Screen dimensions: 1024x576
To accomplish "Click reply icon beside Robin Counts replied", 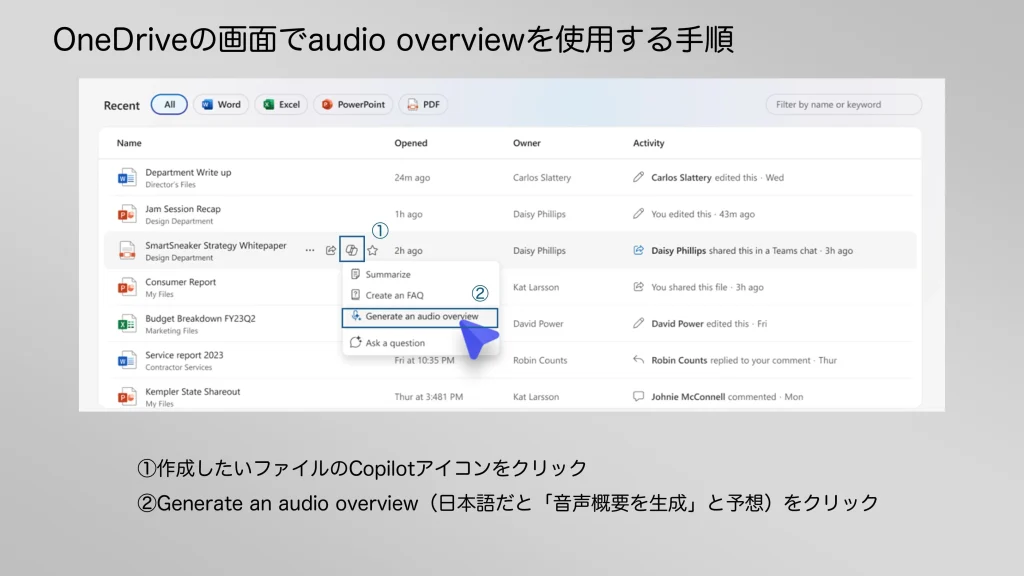I will click(639, 360).
